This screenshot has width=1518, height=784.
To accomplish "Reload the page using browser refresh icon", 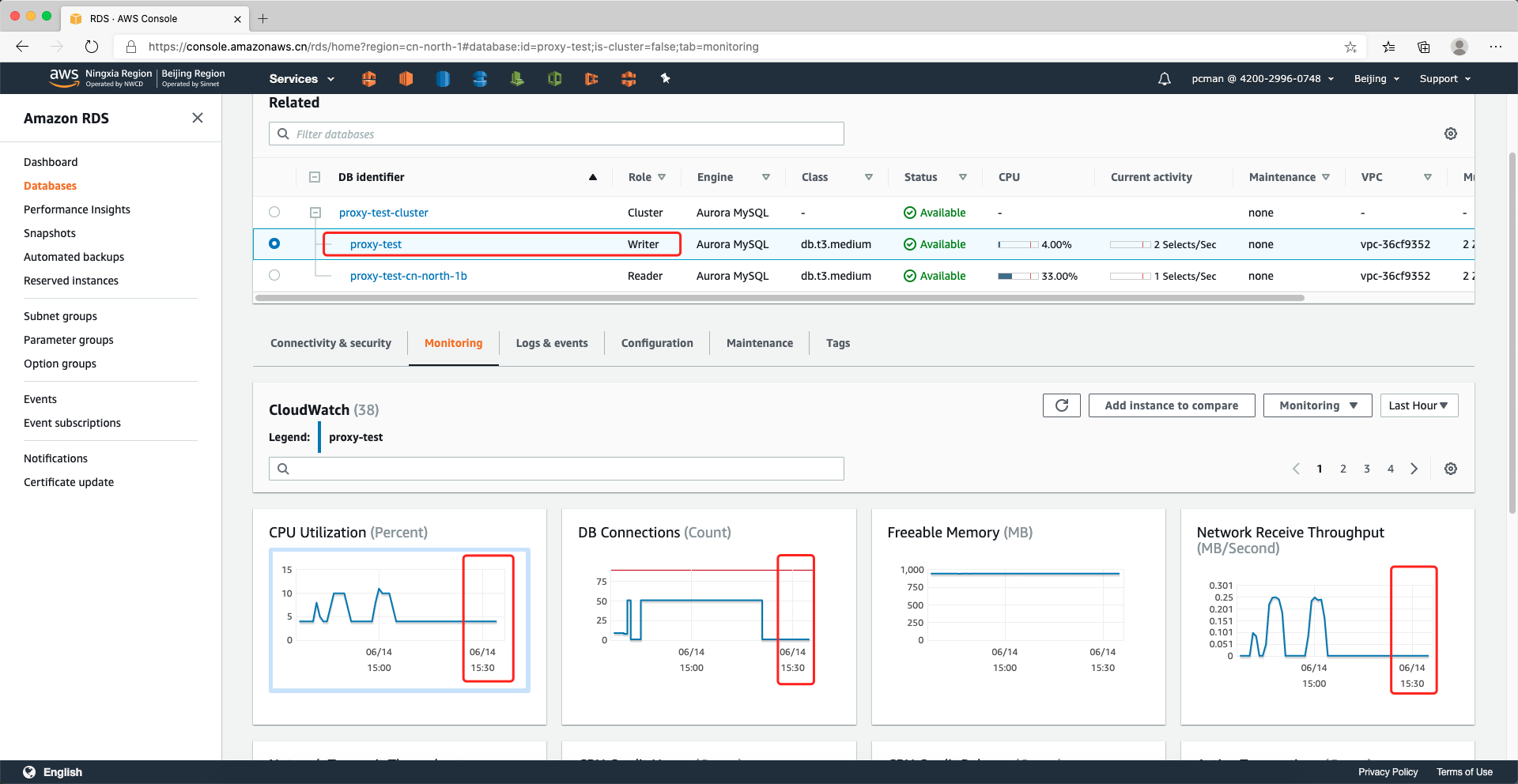I will 92,47.
